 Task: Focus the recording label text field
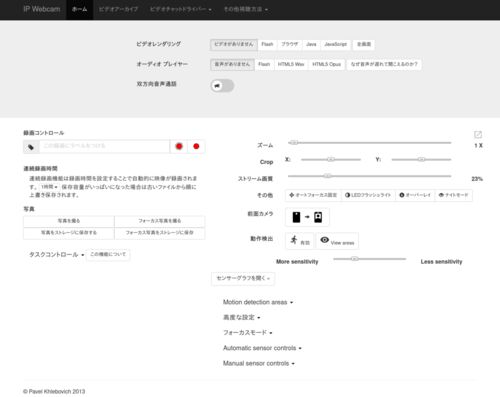pos(104,146)
